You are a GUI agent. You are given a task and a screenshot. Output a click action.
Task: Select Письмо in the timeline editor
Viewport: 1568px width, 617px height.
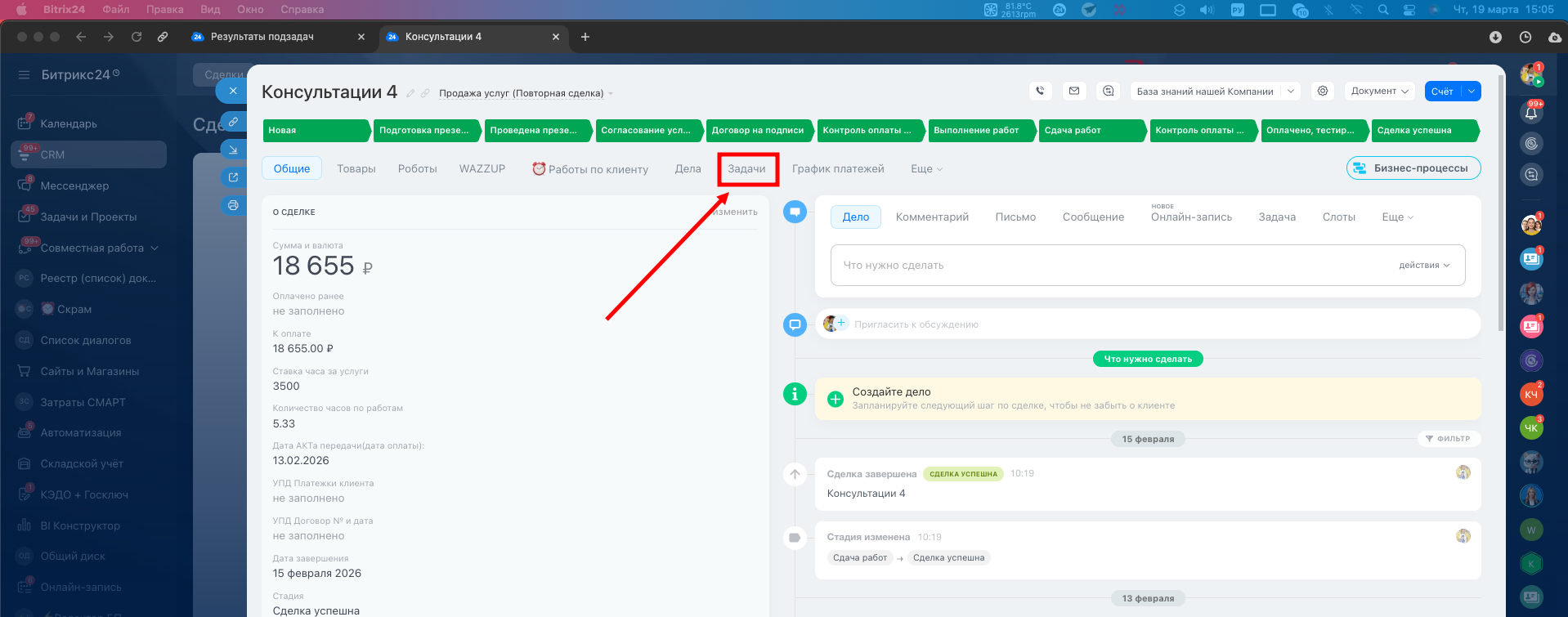[1015, 217]
